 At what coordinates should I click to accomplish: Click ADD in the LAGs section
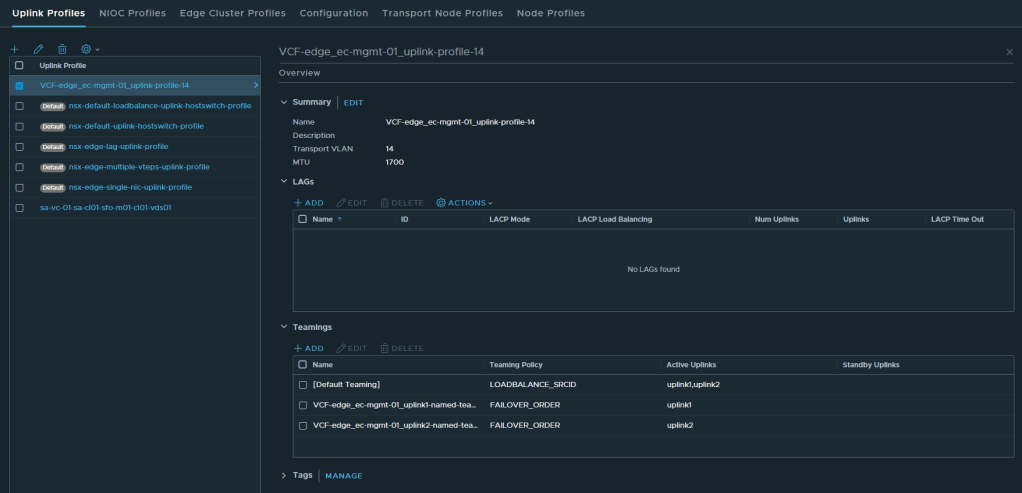(x=308, y=203)
